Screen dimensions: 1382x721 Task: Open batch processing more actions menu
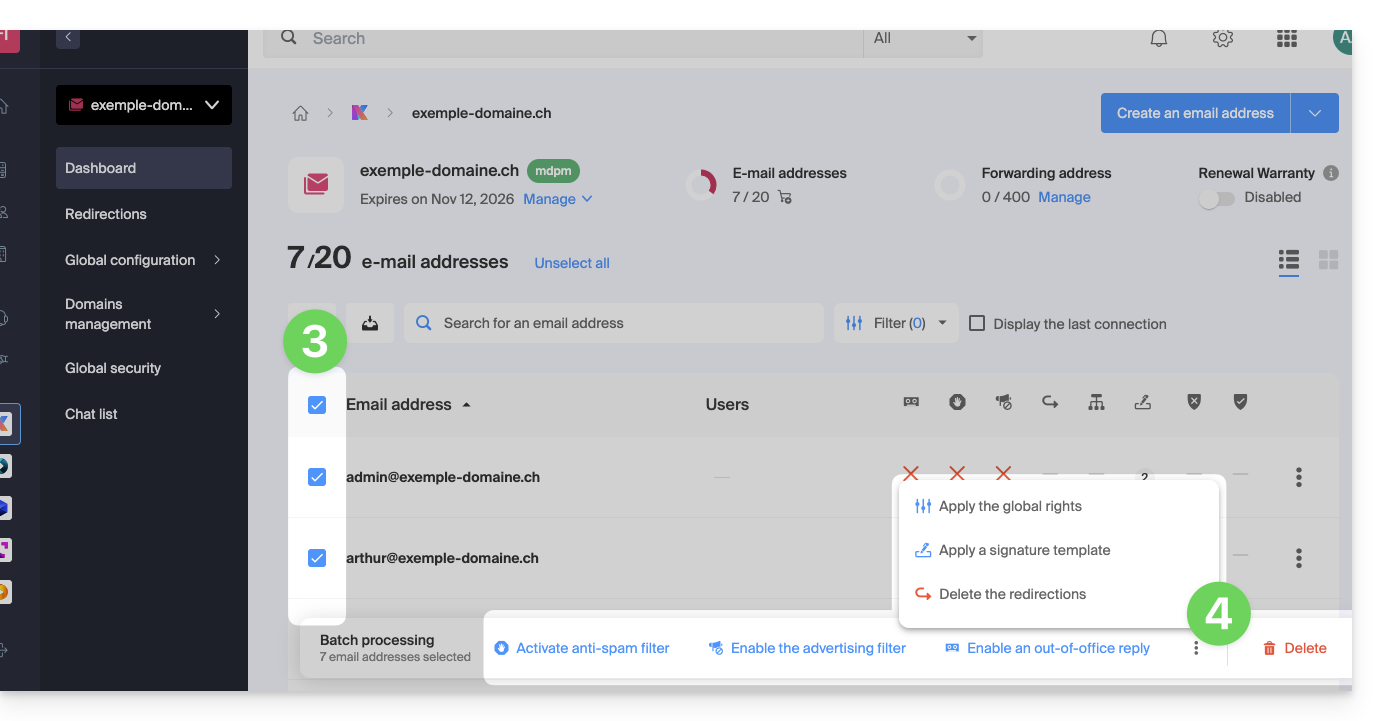[1196, 648]
